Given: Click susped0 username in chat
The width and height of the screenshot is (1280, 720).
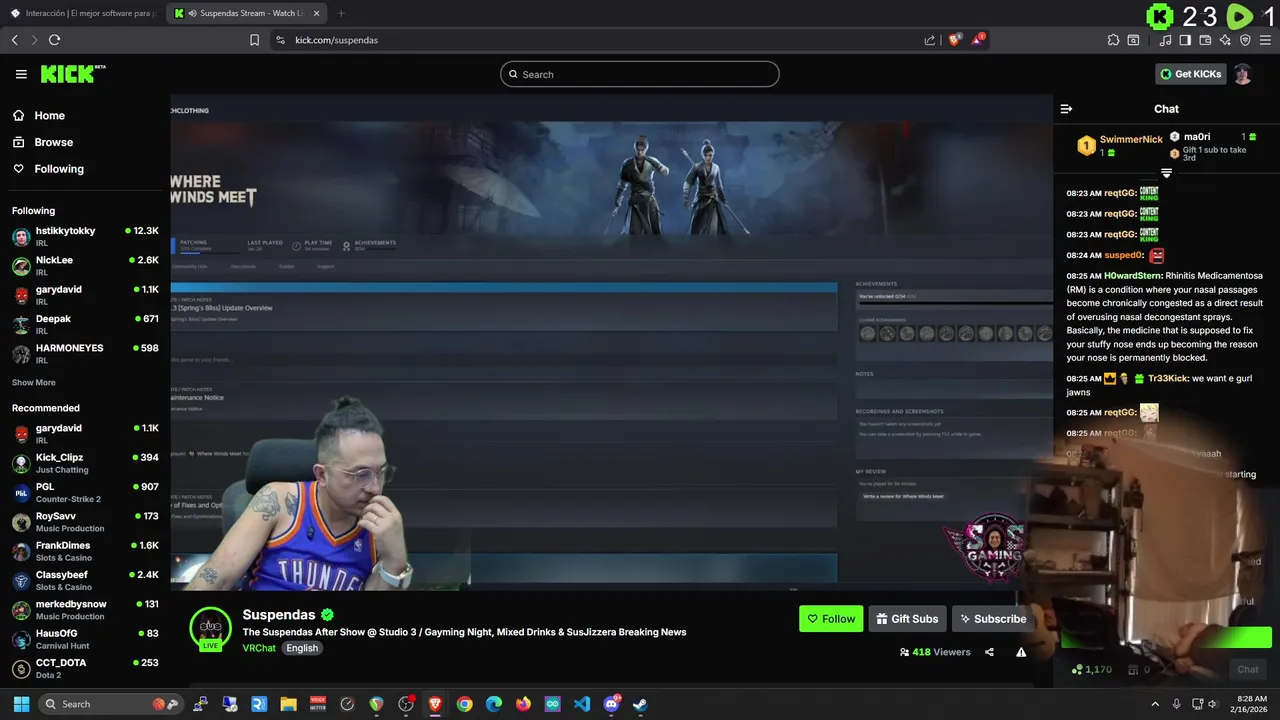Looking at the screenshot, I should tap(1123, 256).
